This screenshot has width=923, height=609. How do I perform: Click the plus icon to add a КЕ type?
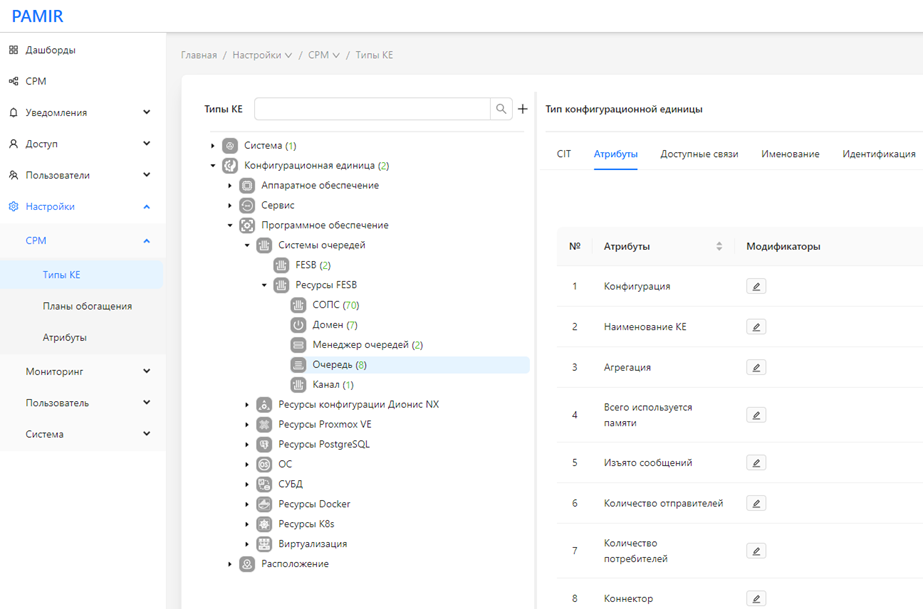tap(523, 109)
